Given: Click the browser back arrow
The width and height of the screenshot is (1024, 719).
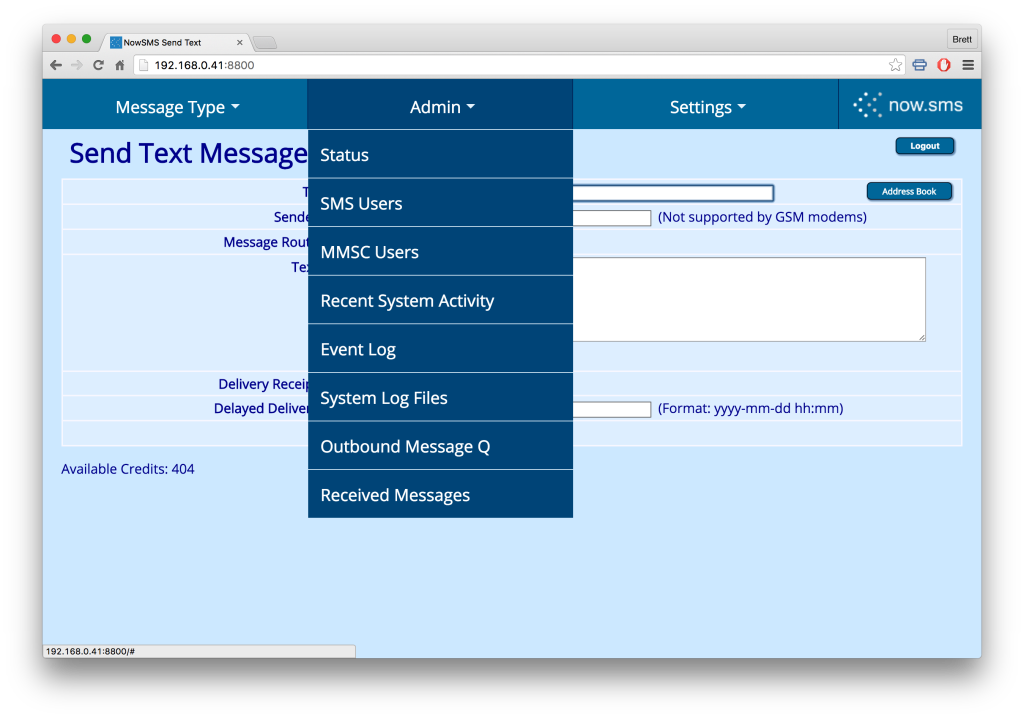Looking at the screenshot, I should (x=55, y=64).
